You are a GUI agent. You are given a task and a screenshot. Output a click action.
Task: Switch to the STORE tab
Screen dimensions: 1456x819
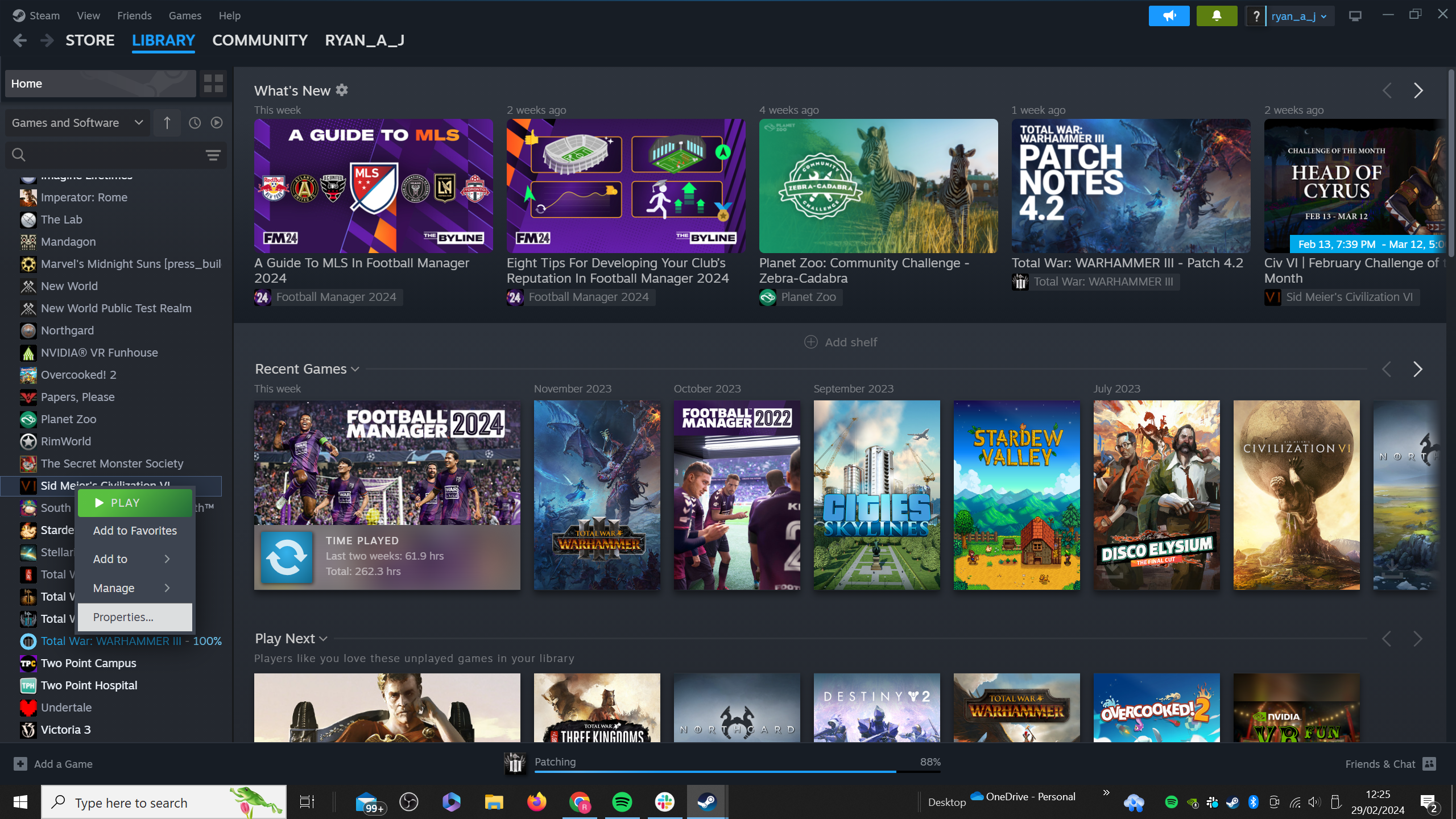coord(90,40)
